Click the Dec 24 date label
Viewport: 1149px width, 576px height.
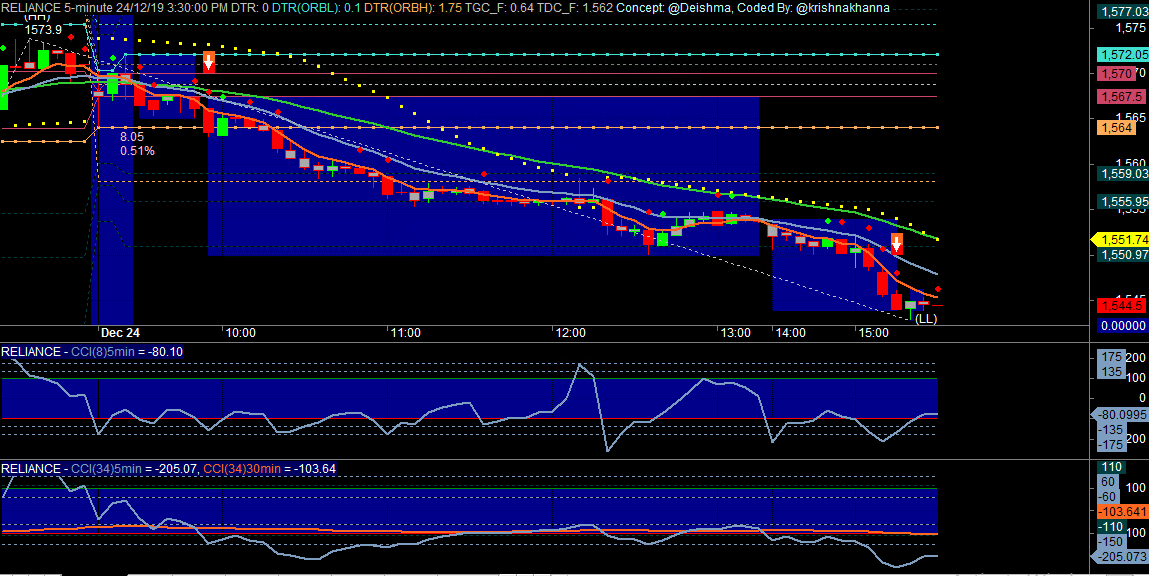(x=121, y=332)
